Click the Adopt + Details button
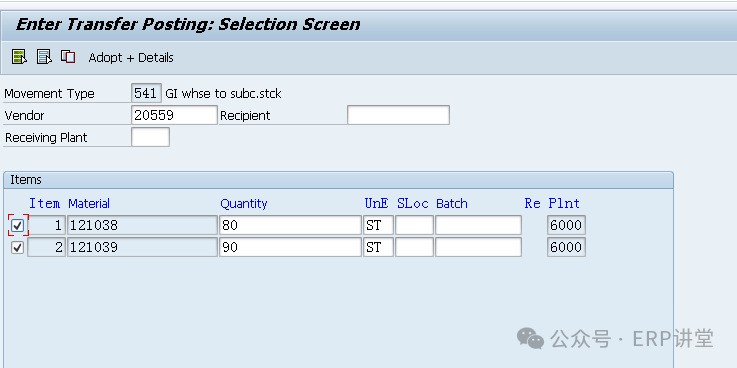 tap(131, 58)
